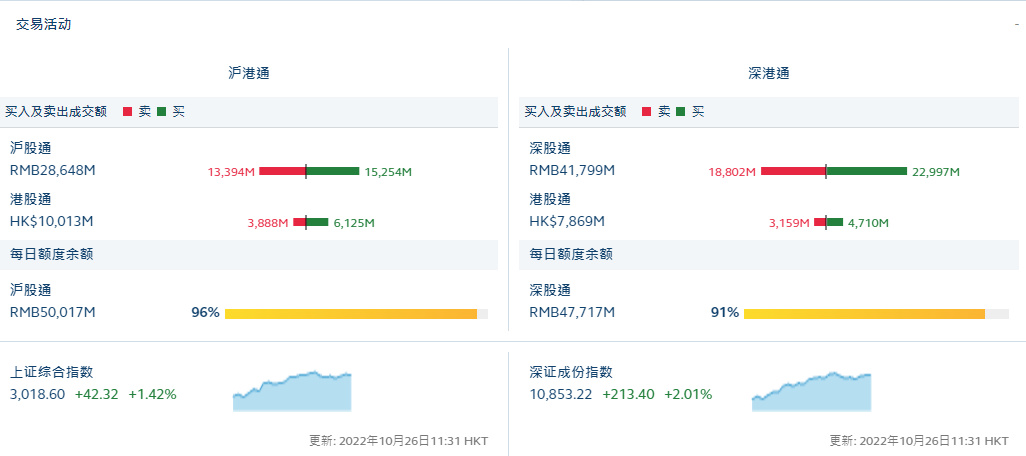
Task: Open the 深证成份指数 mini chart
Action: click(811, 391)
